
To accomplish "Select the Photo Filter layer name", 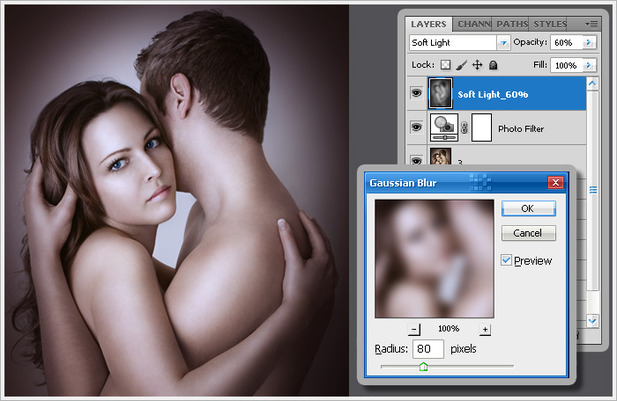I will tap(521, 129).
